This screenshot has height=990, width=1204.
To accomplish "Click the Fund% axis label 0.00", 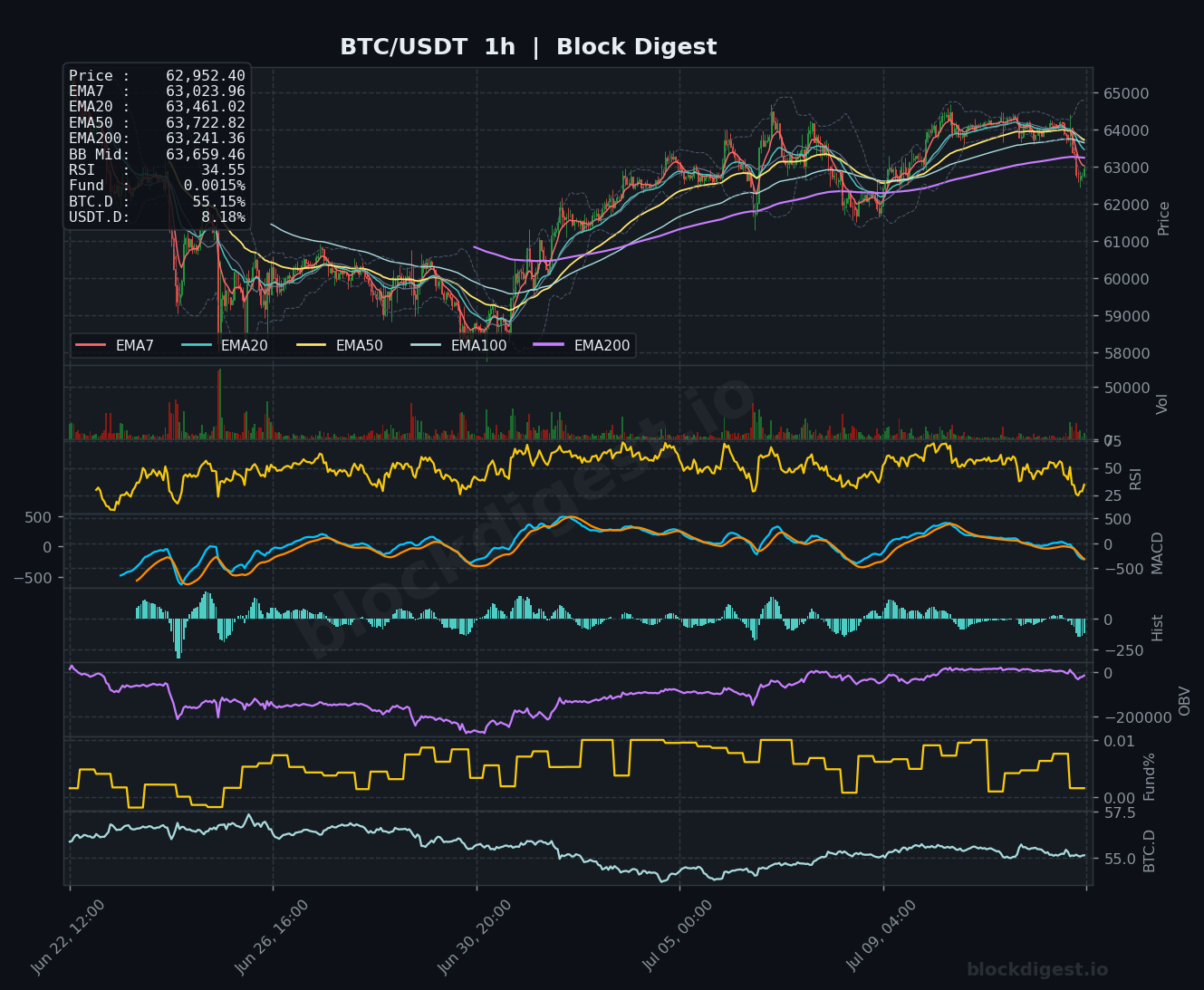I will [1118, 798].
